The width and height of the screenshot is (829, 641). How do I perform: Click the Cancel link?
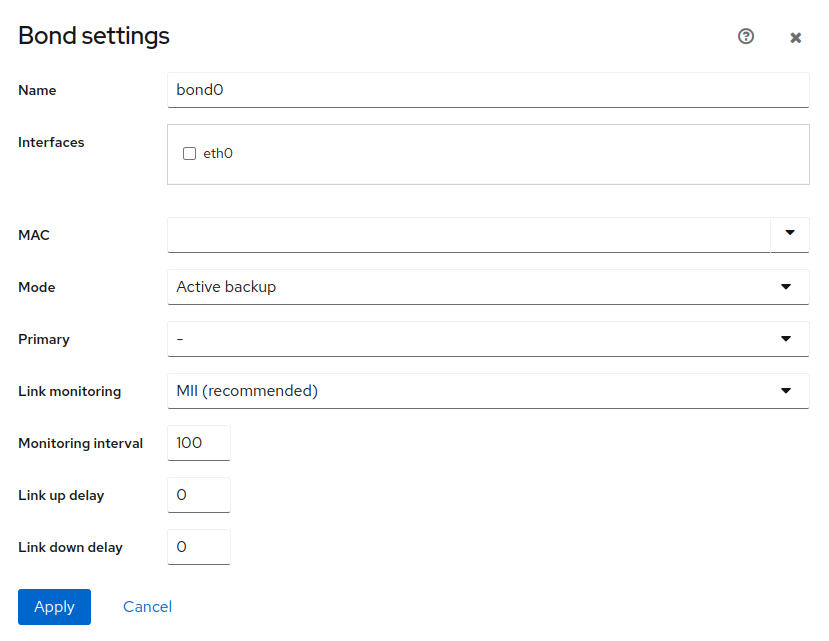click(147, 607)
